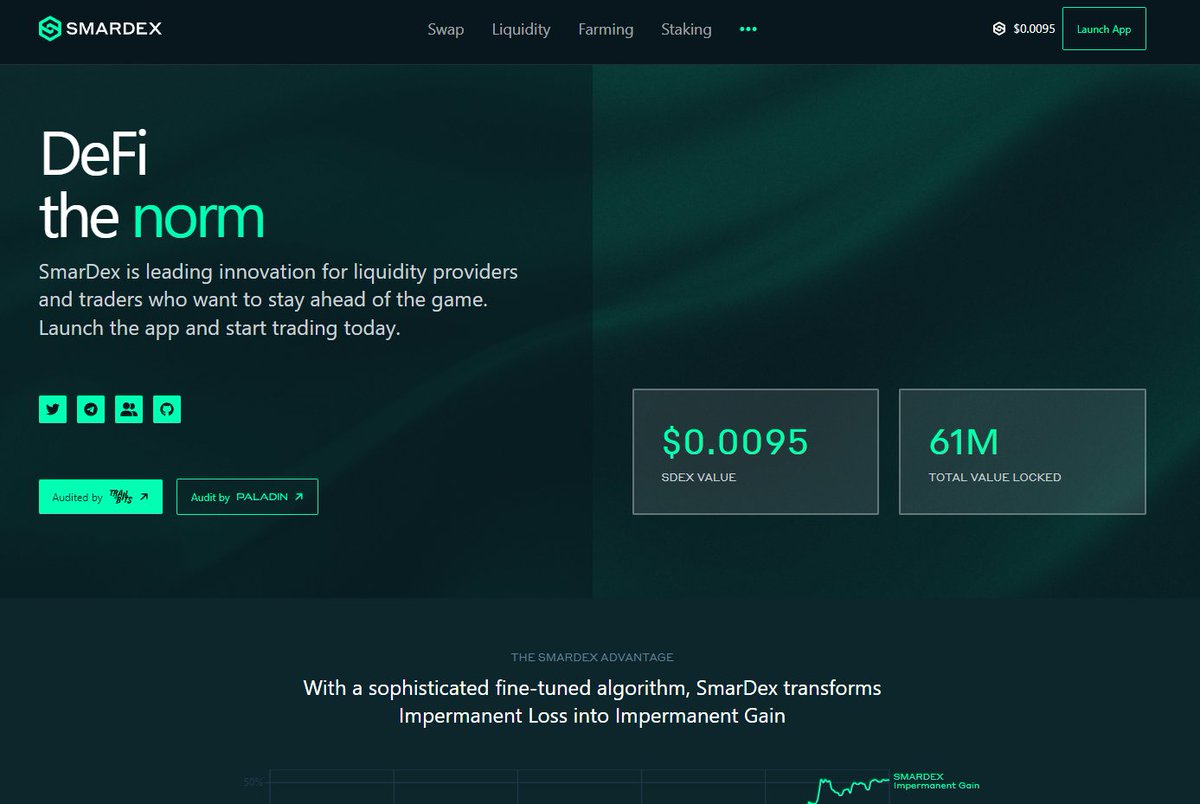
Task: Open the Audited by Trail of Bits link
Action: [100, 496]
